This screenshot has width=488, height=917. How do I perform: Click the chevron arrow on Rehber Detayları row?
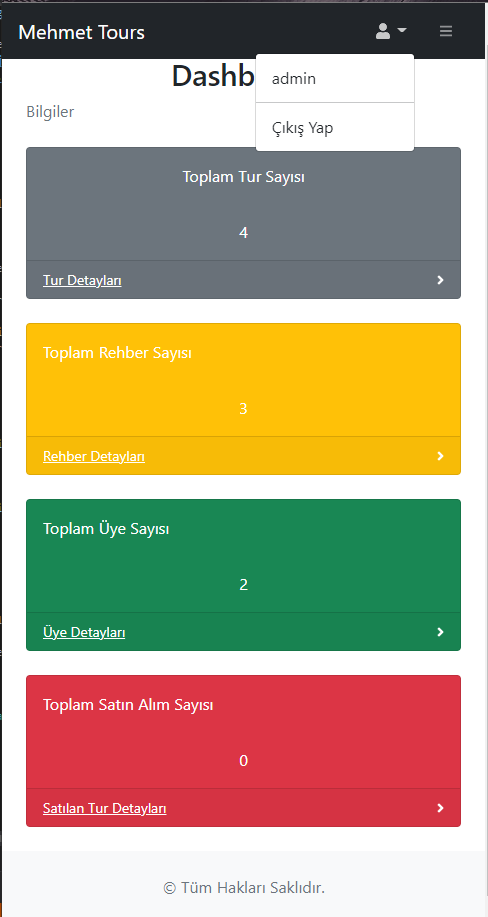click(441, 456)
